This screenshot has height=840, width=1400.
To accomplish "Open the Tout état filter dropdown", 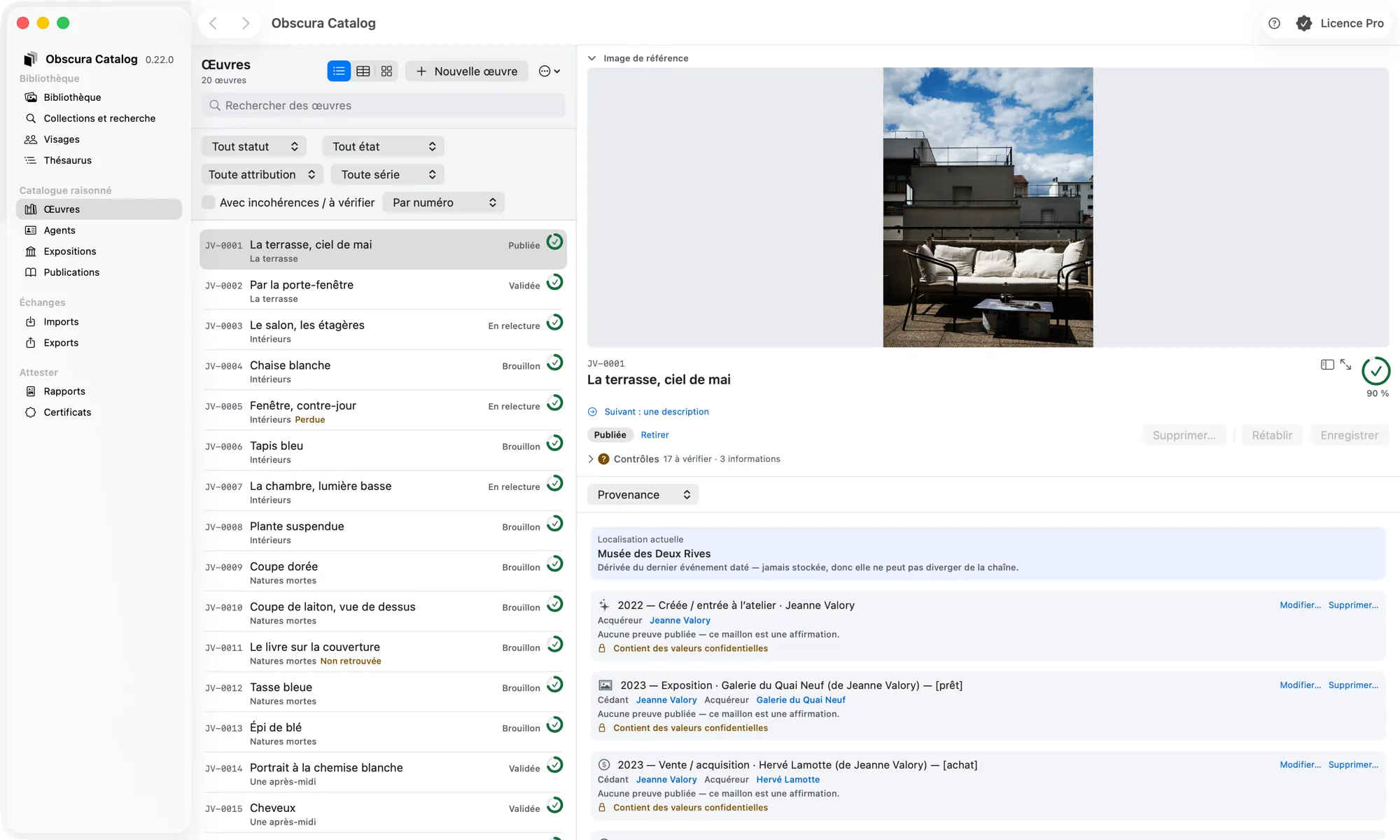I will [384, 146].
